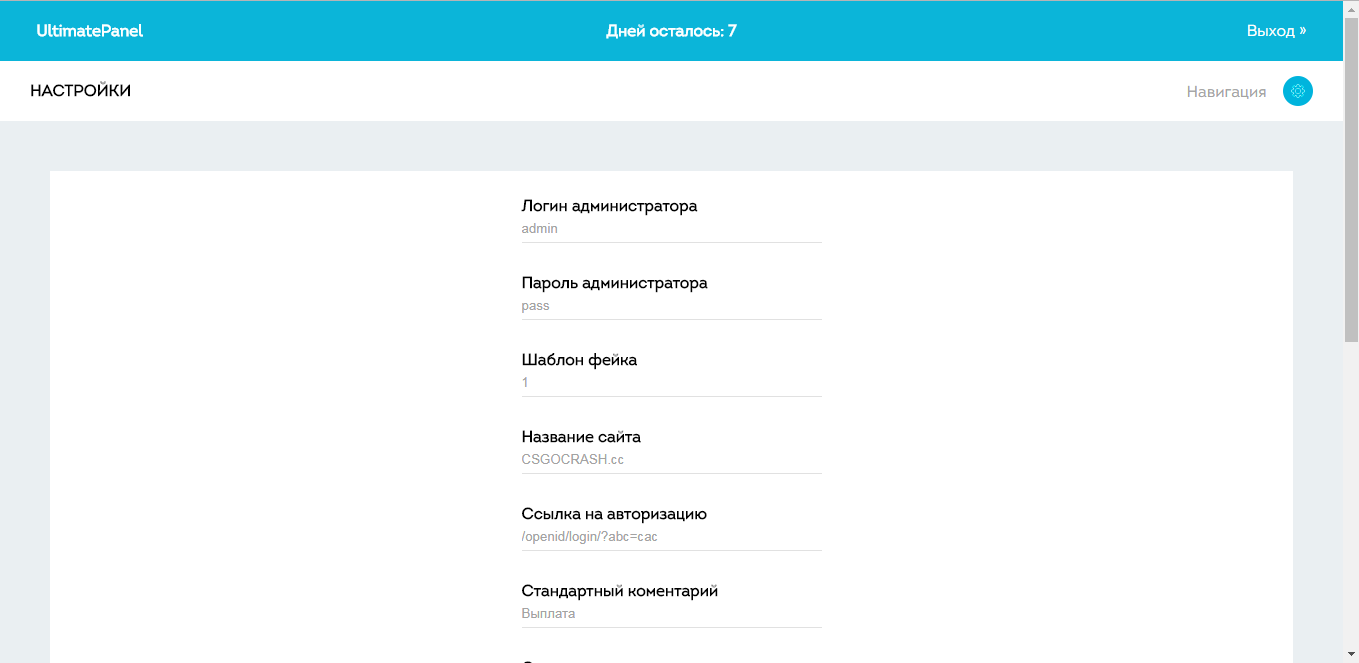Viewport: 1359px width, 663px height.
Task: Click the empty scrollbar track below the thumb
Action: pos(1350,500)
